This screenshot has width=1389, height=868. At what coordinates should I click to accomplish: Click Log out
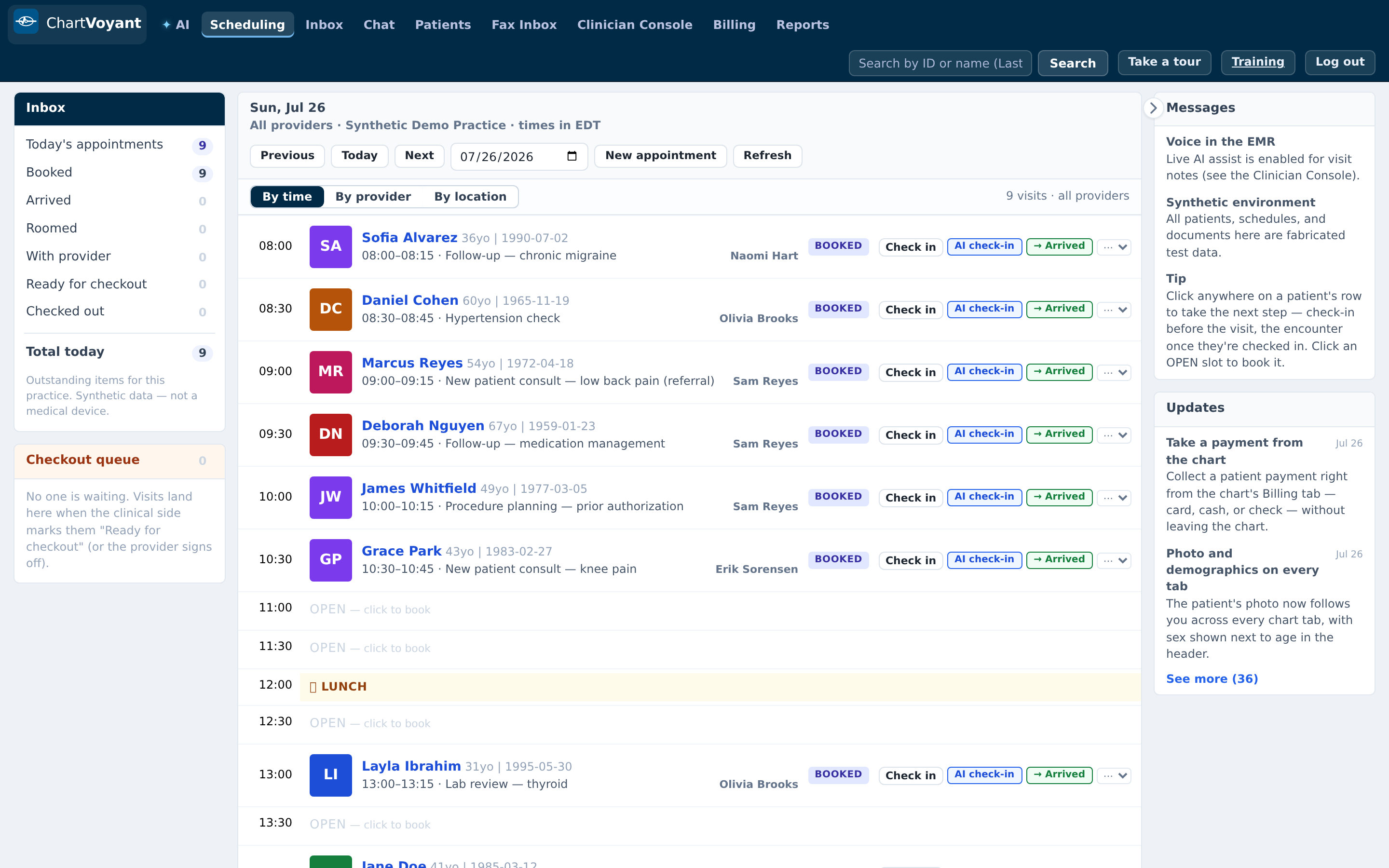[1340, 62]
